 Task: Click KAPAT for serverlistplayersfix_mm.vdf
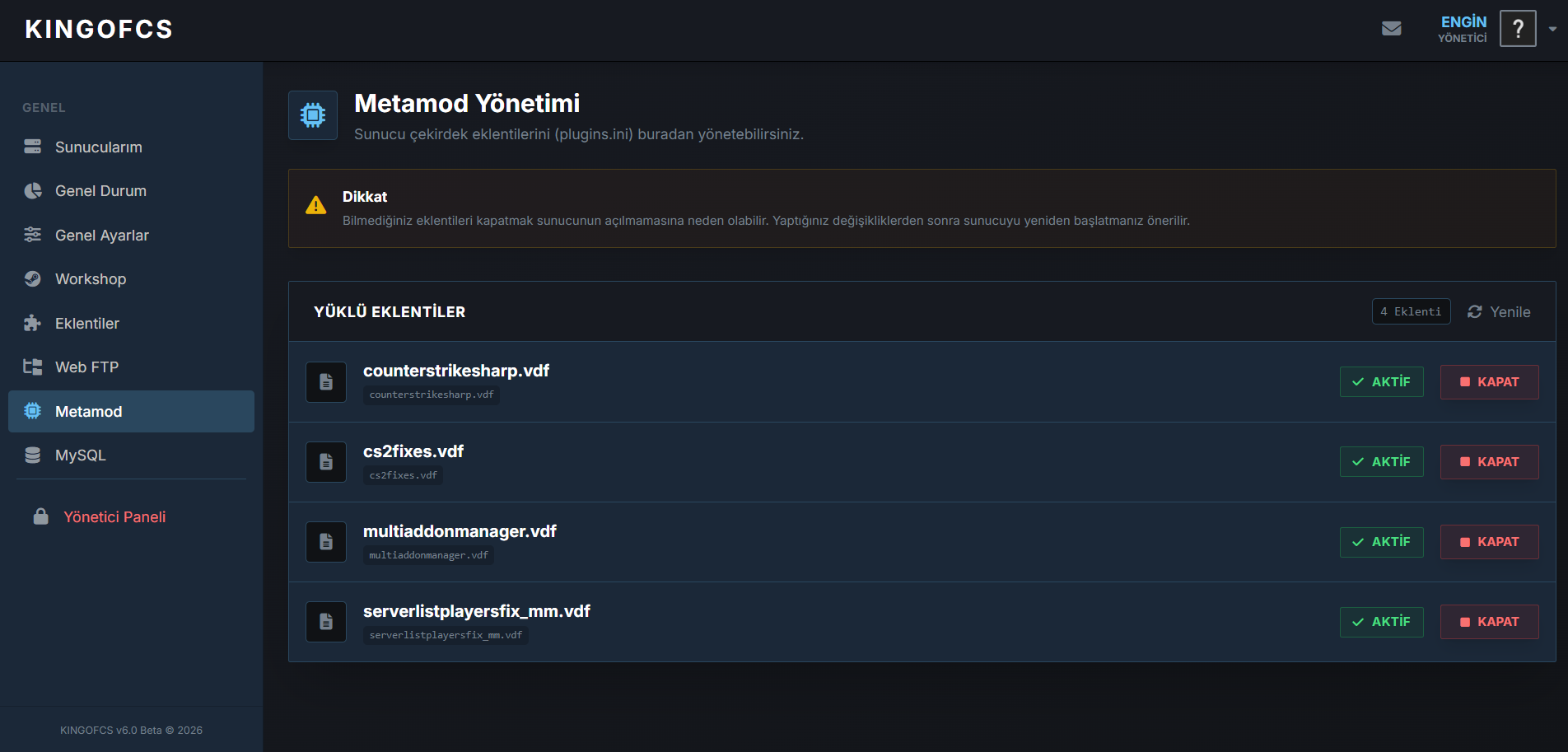pos(1489,622)
